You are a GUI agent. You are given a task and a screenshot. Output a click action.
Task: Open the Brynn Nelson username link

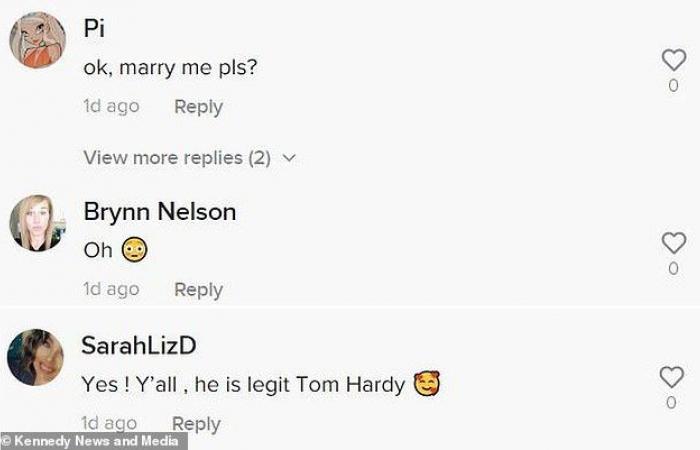[160, 211]
